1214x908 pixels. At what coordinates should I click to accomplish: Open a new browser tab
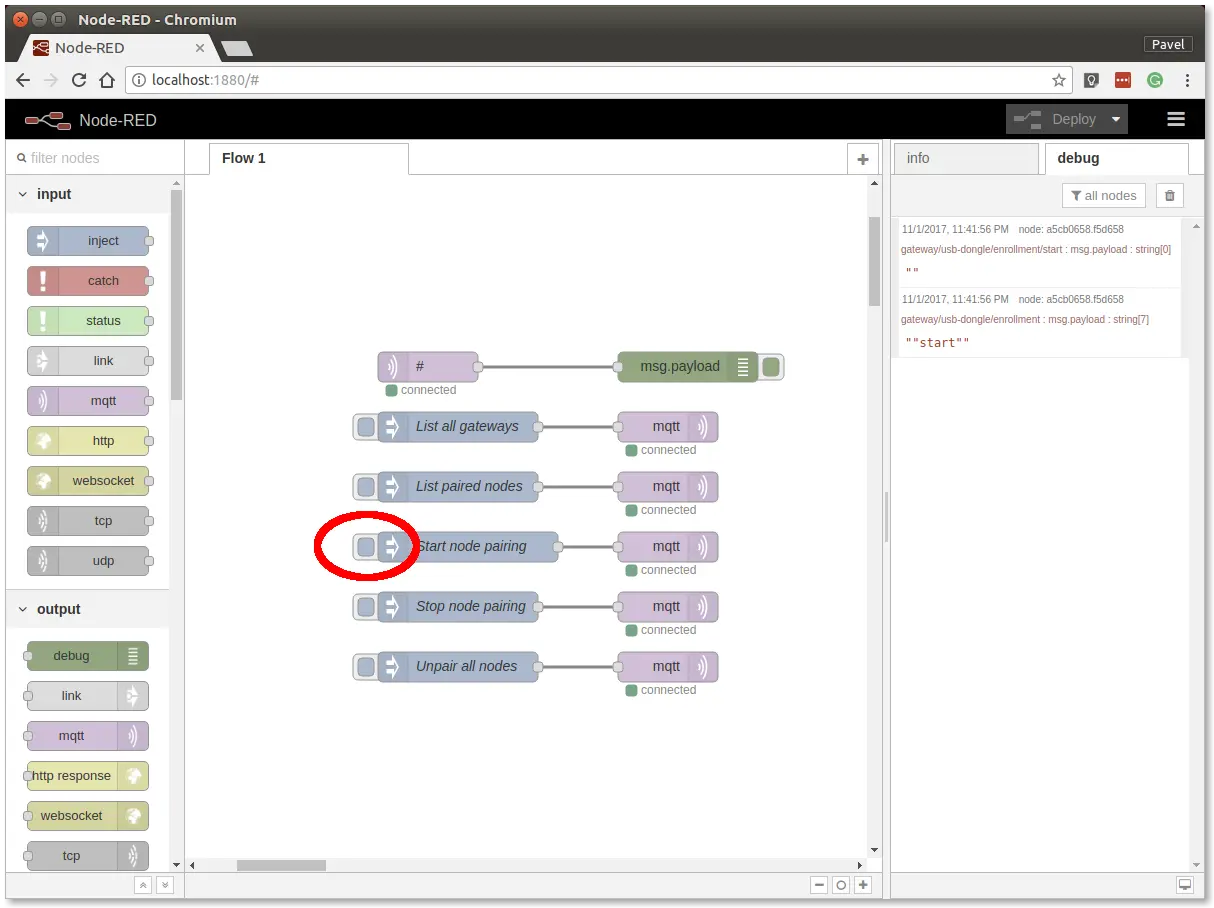pos(236,48)
